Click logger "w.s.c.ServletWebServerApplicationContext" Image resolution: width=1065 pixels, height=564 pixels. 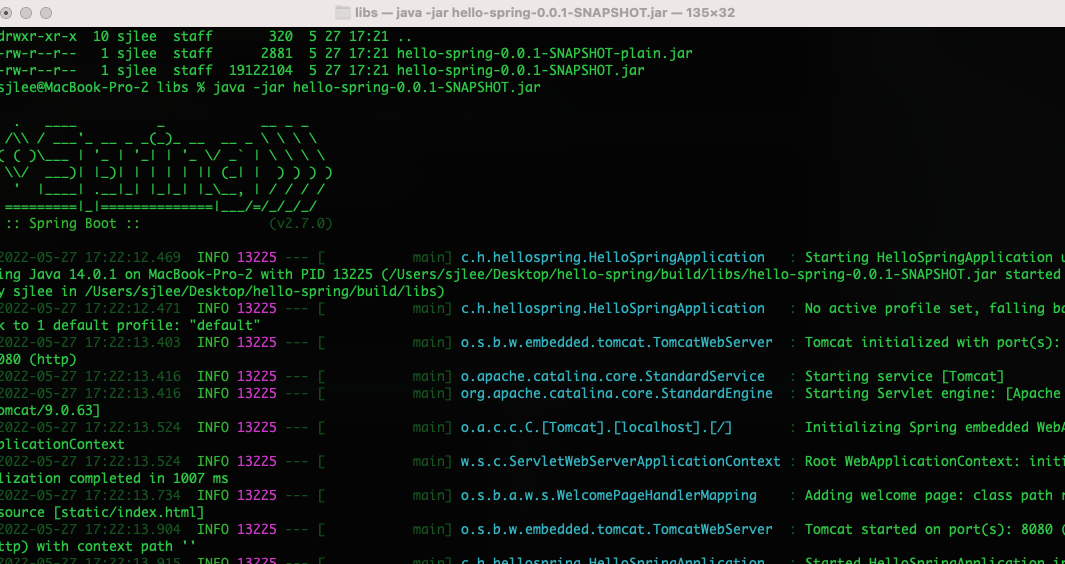(621, 461)
